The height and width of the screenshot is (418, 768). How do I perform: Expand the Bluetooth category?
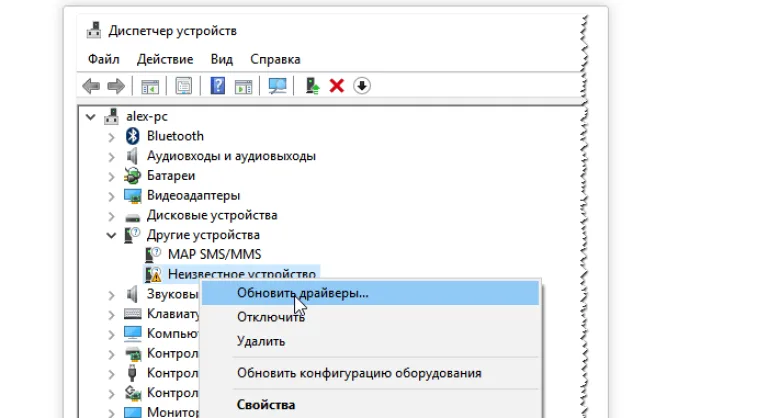click(111, 137)
